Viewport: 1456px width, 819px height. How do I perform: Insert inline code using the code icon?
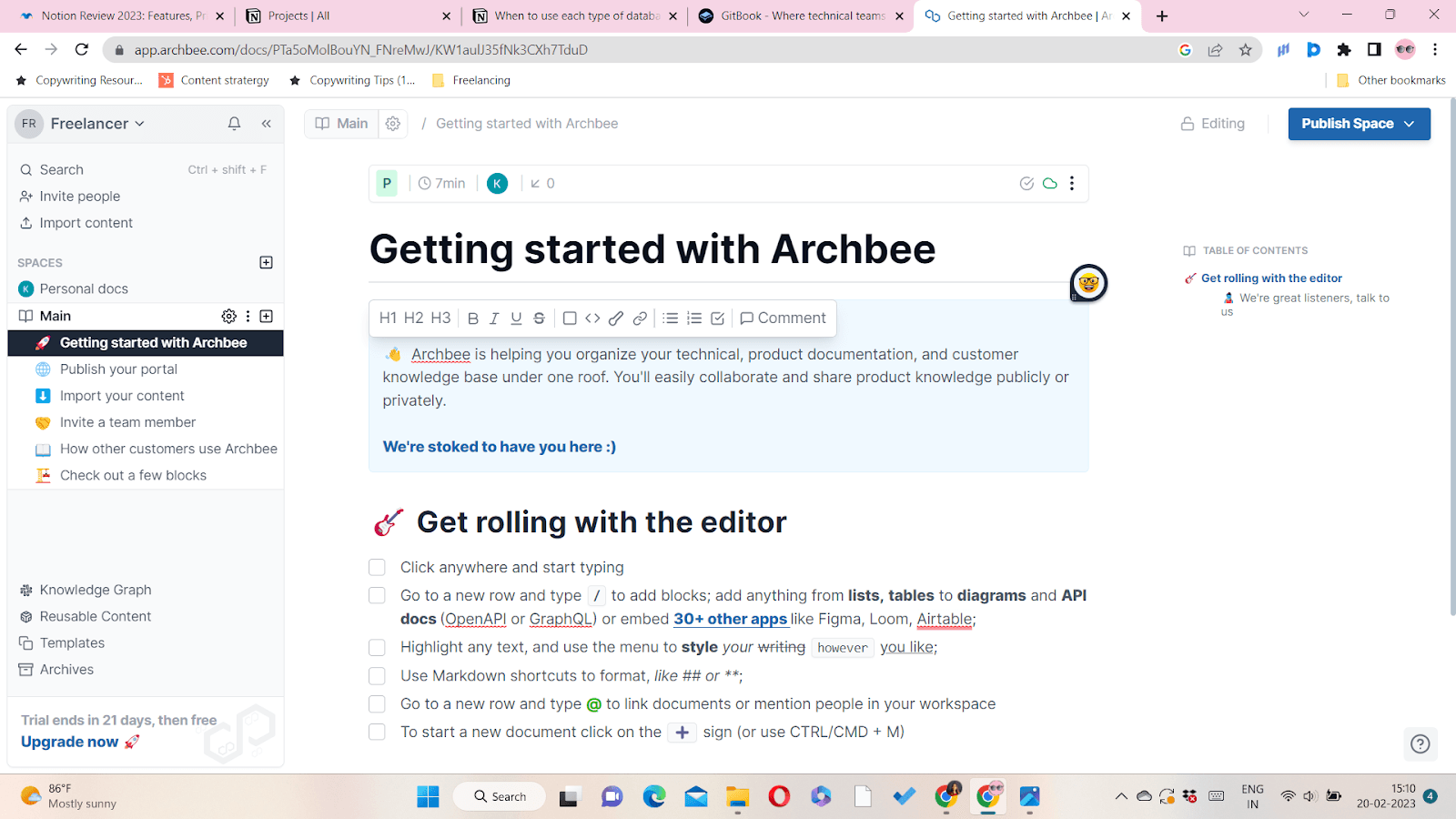pyautogui.click(x=592, y=318)
